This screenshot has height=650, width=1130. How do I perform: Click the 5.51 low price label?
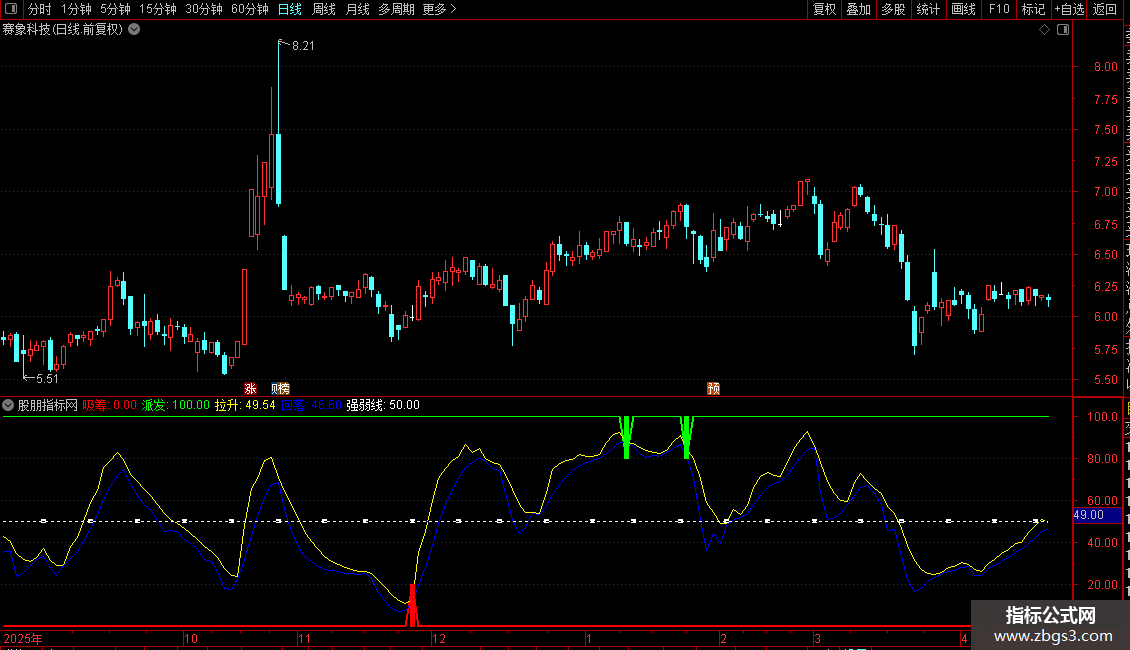(x=47, y=379)
